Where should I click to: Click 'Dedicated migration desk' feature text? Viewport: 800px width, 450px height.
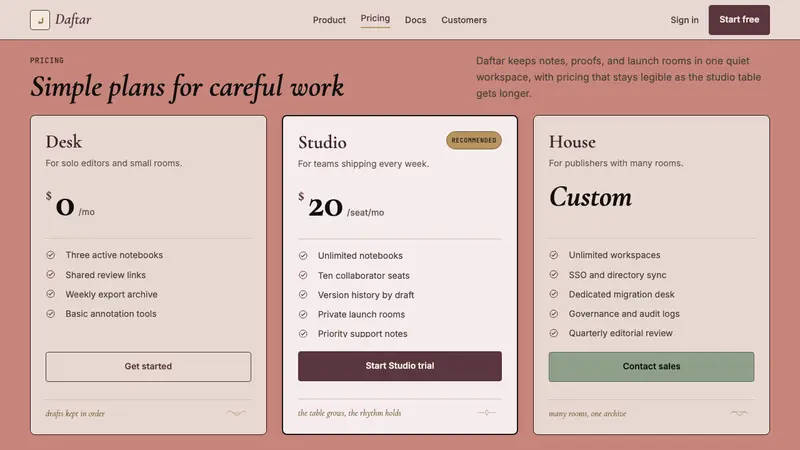(621, 294)
